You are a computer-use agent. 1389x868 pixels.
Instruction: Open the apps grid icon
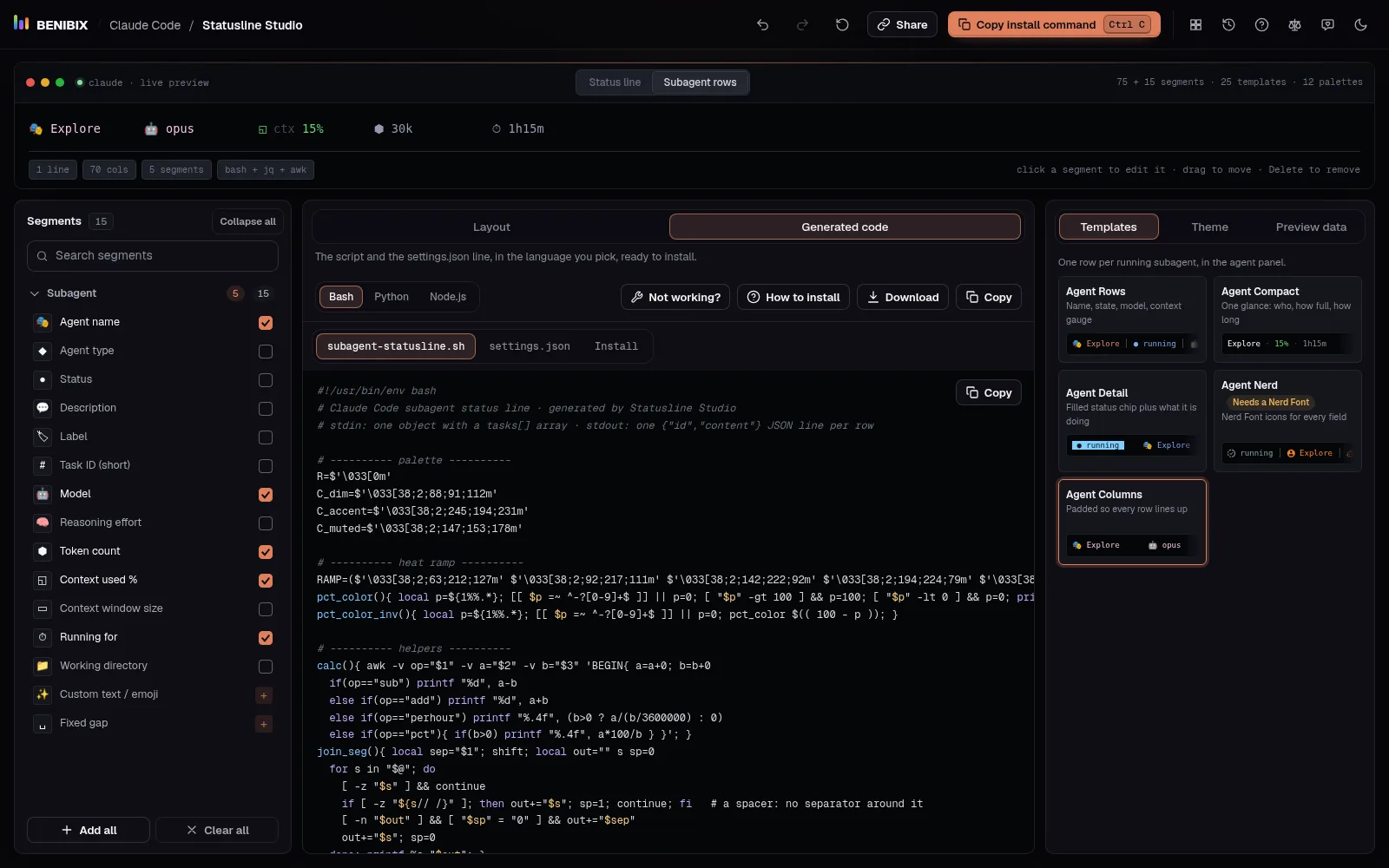pos(1195,25)
